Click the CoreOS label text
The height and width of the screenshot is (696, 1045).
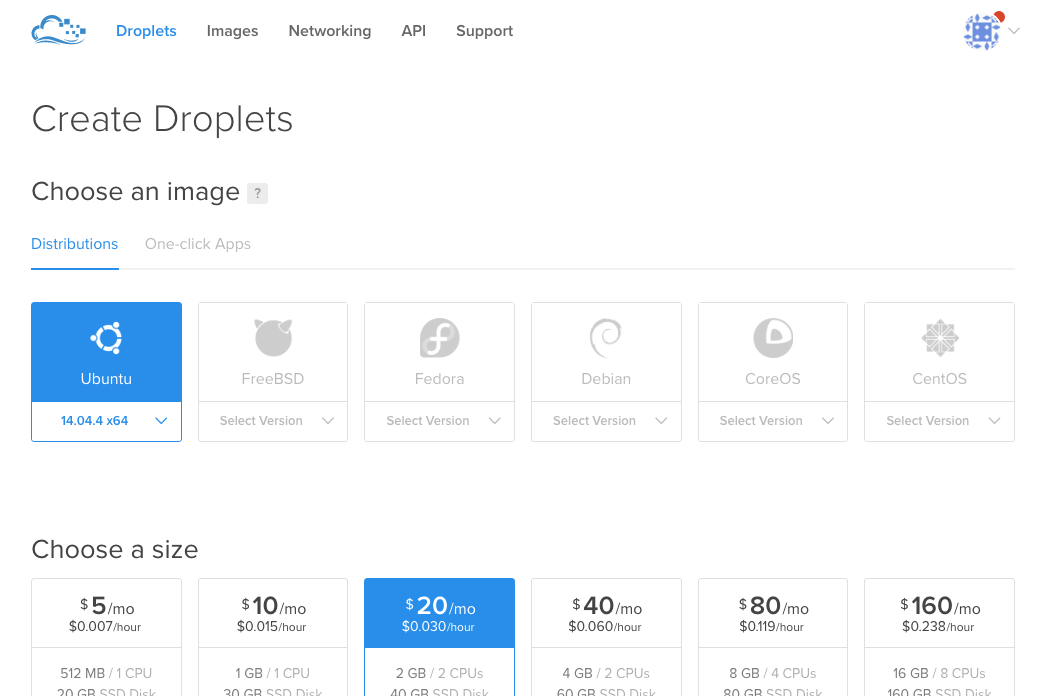tap(773, 379)
